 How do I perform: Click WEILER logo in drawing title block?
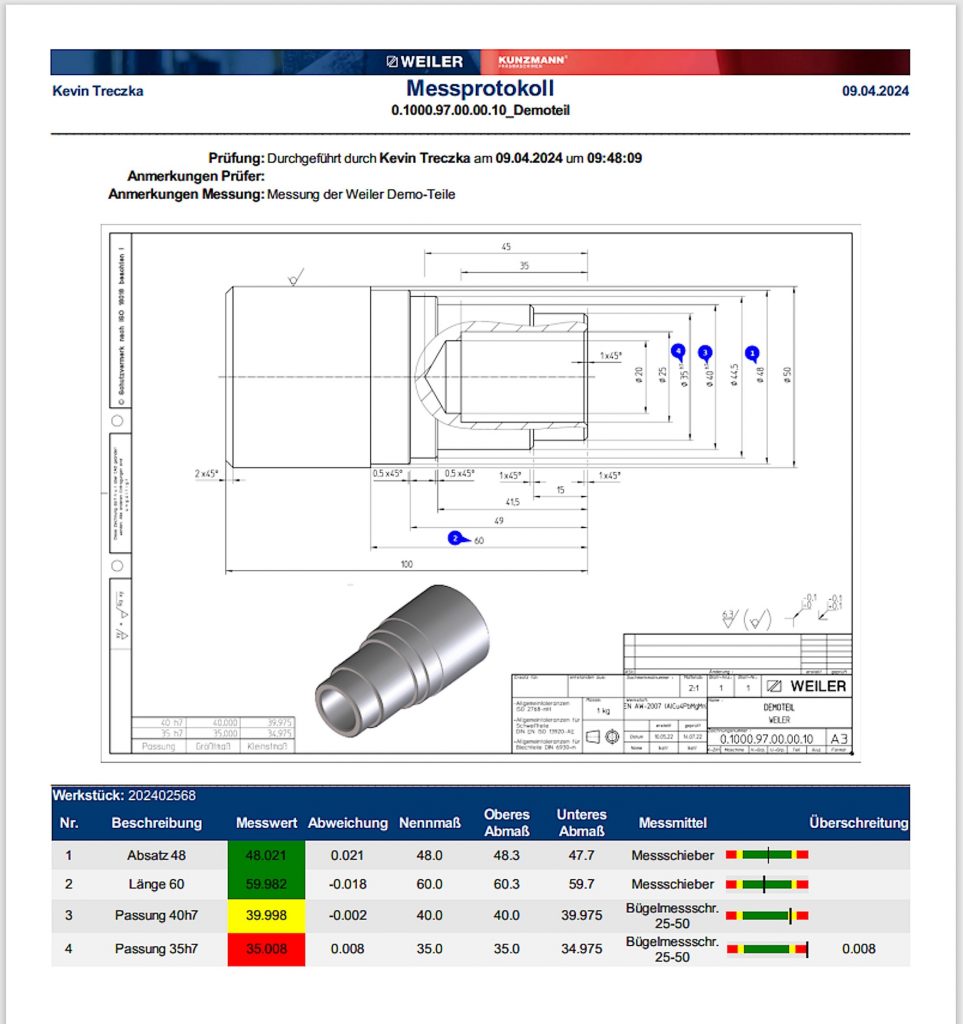806,686
